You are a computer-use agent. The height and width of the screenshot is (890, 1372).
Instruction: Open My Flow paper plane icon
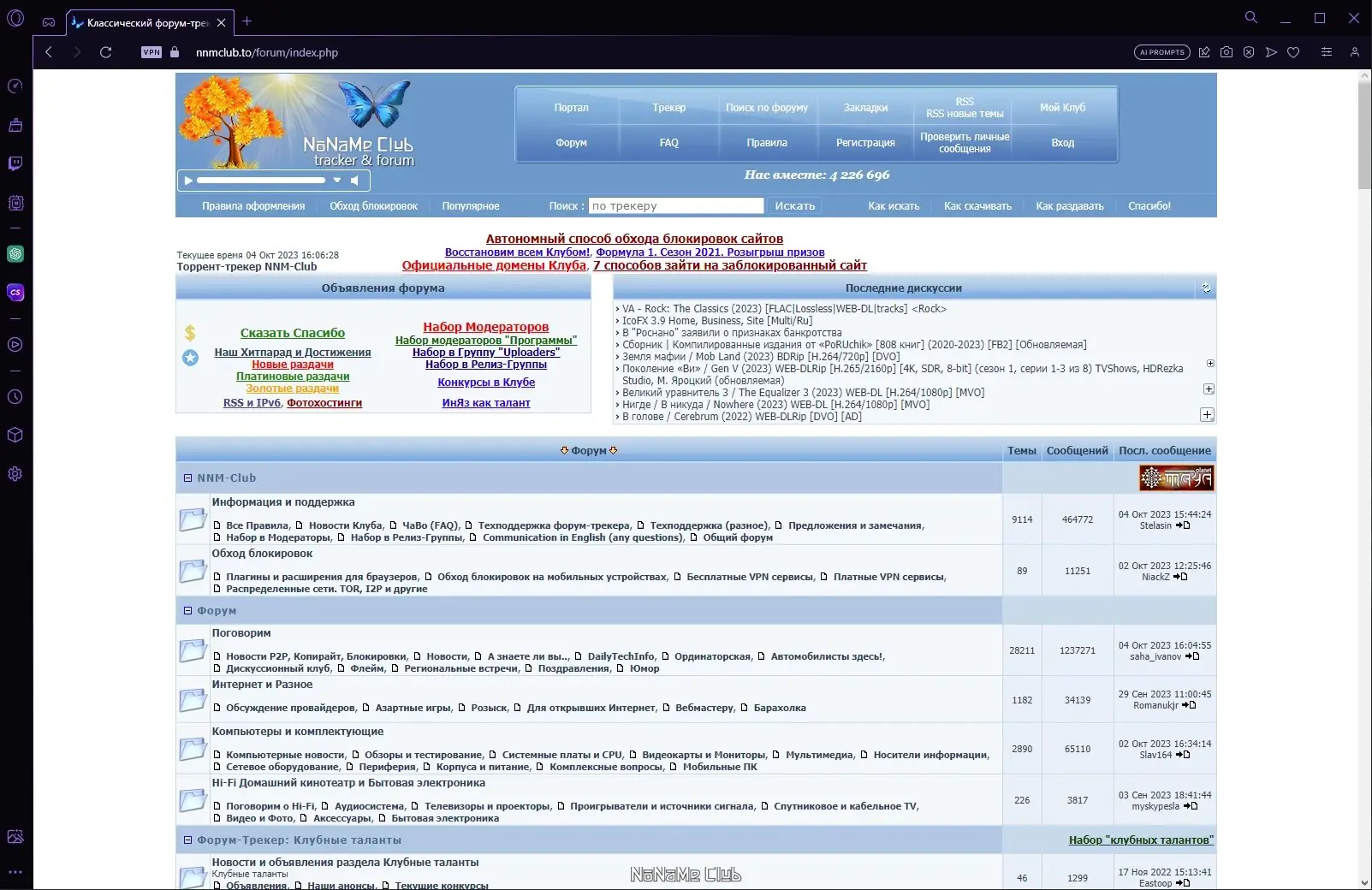click(x=1271, y=52)
